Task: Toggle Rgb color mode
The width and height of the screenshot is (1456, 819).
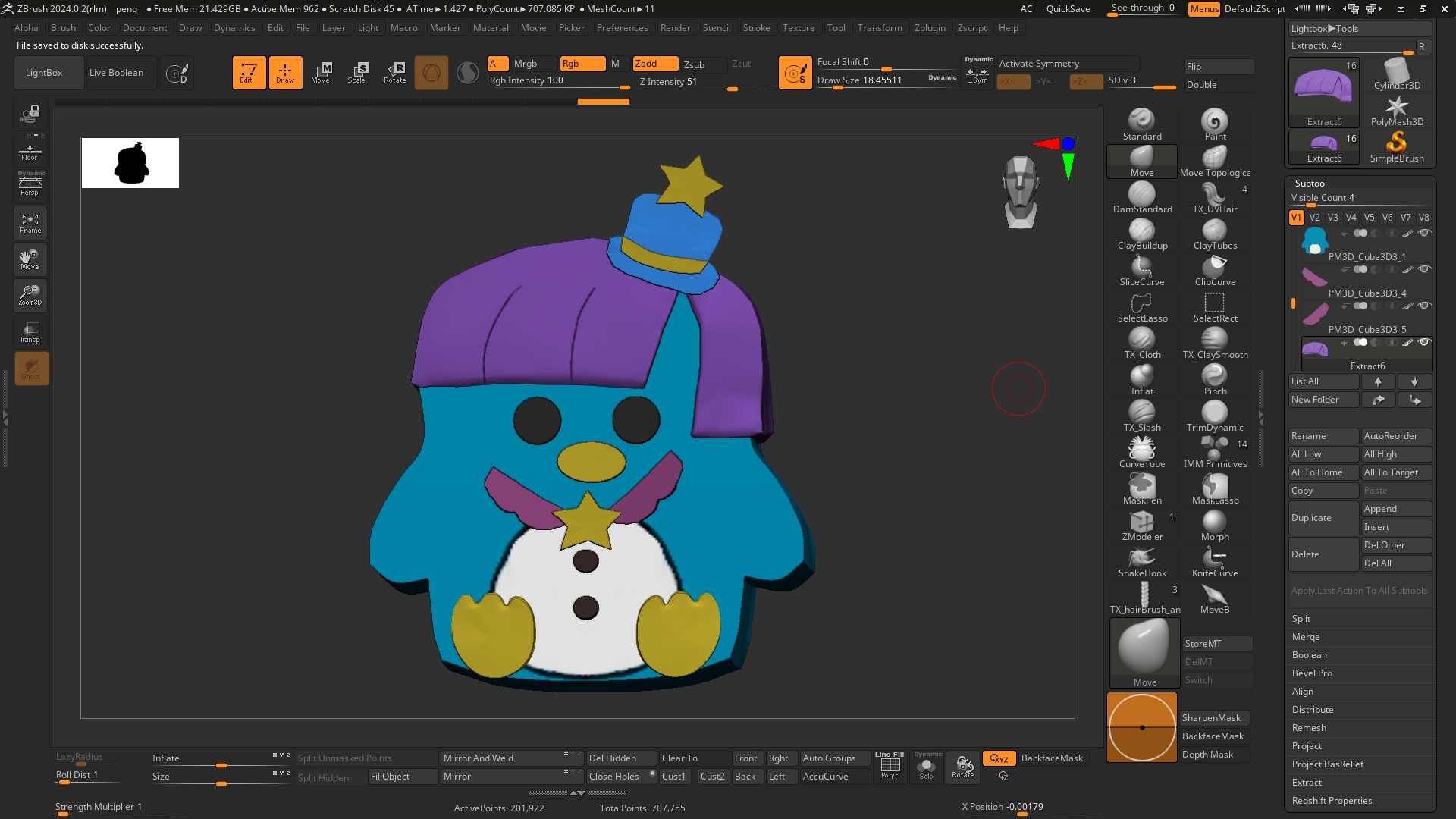Action: pyautogui.click(x=582, y=64)
